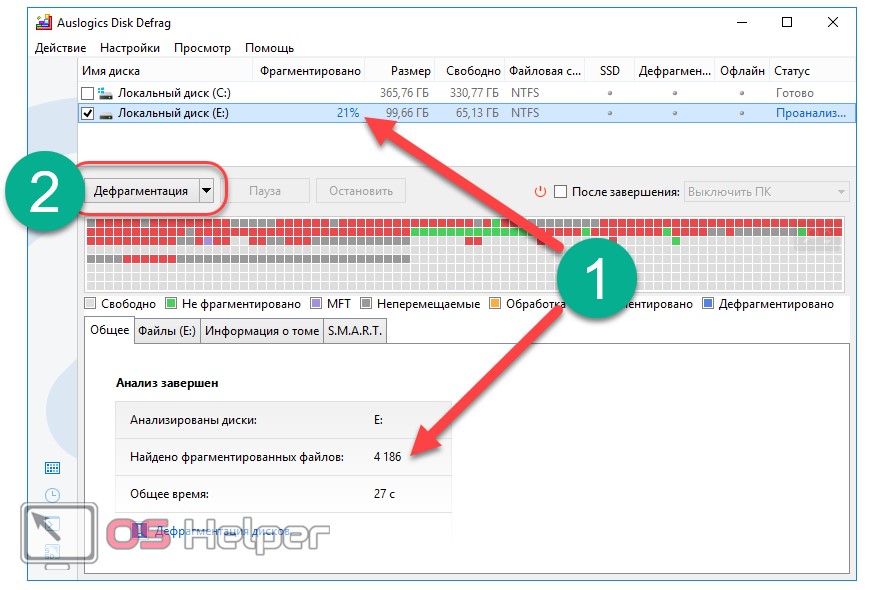Click the Локальный диск (C:) drive icon

105,93
